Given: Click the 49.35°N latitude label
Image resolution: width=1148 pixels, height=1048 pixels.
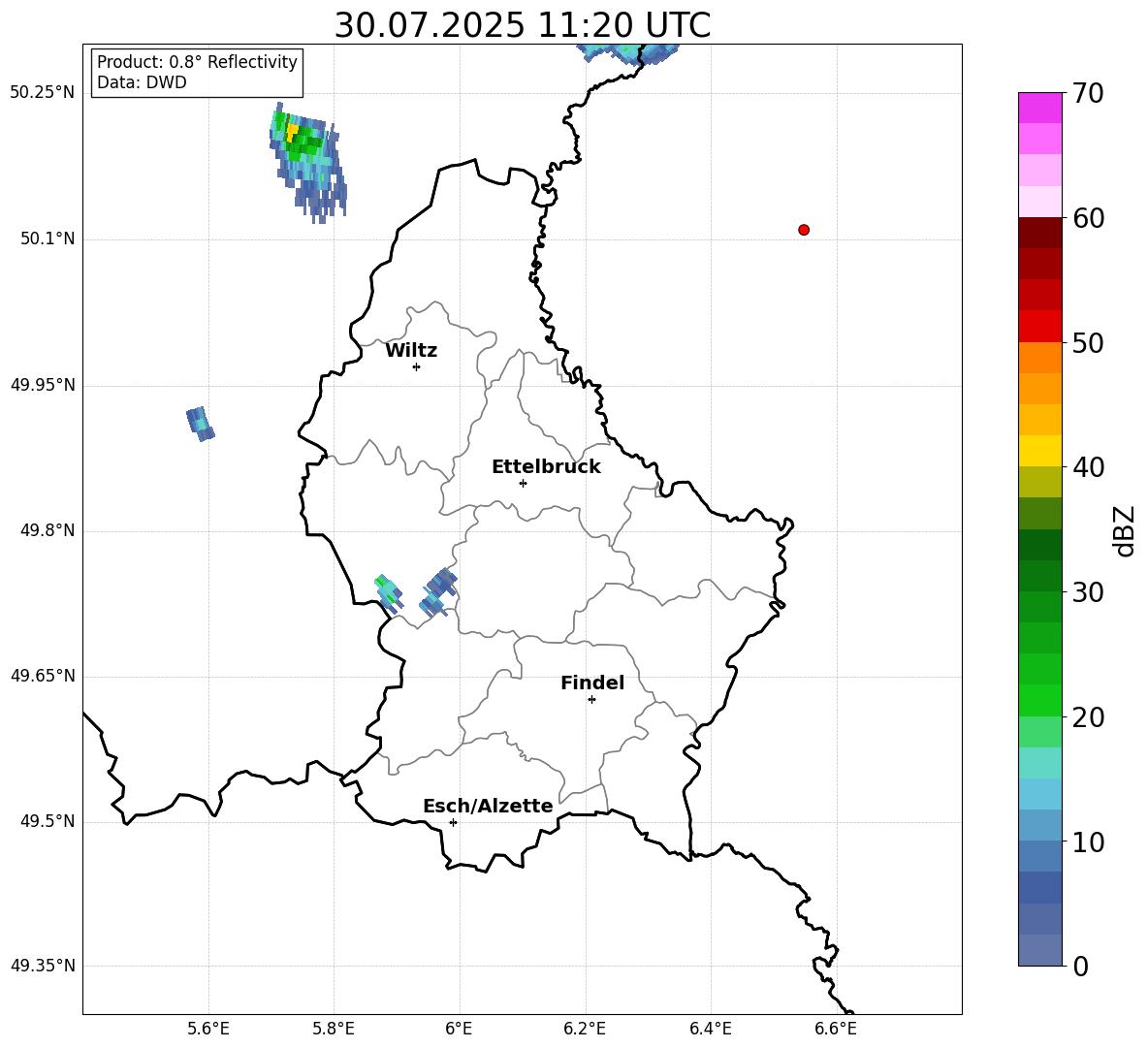Looking at the screenshot, I should pyautogui.click(x=43, y=966).
